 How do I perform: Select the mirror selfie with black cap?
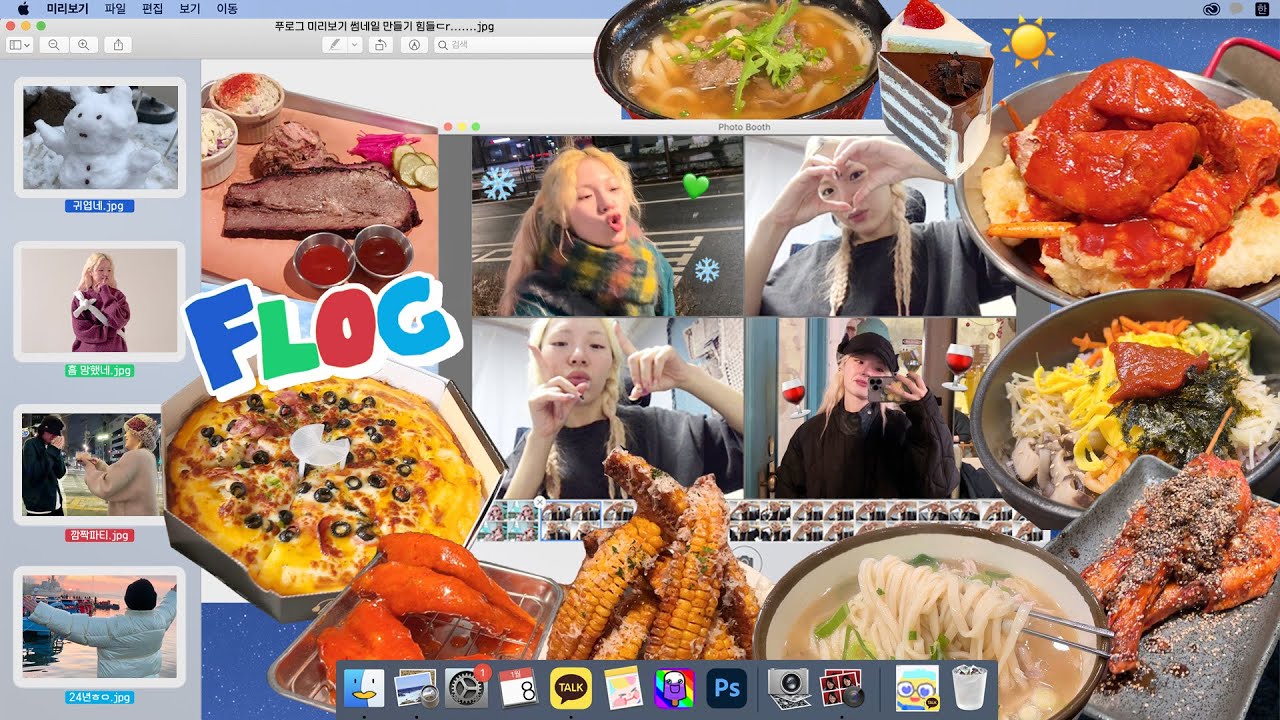(x=880, y=408)
